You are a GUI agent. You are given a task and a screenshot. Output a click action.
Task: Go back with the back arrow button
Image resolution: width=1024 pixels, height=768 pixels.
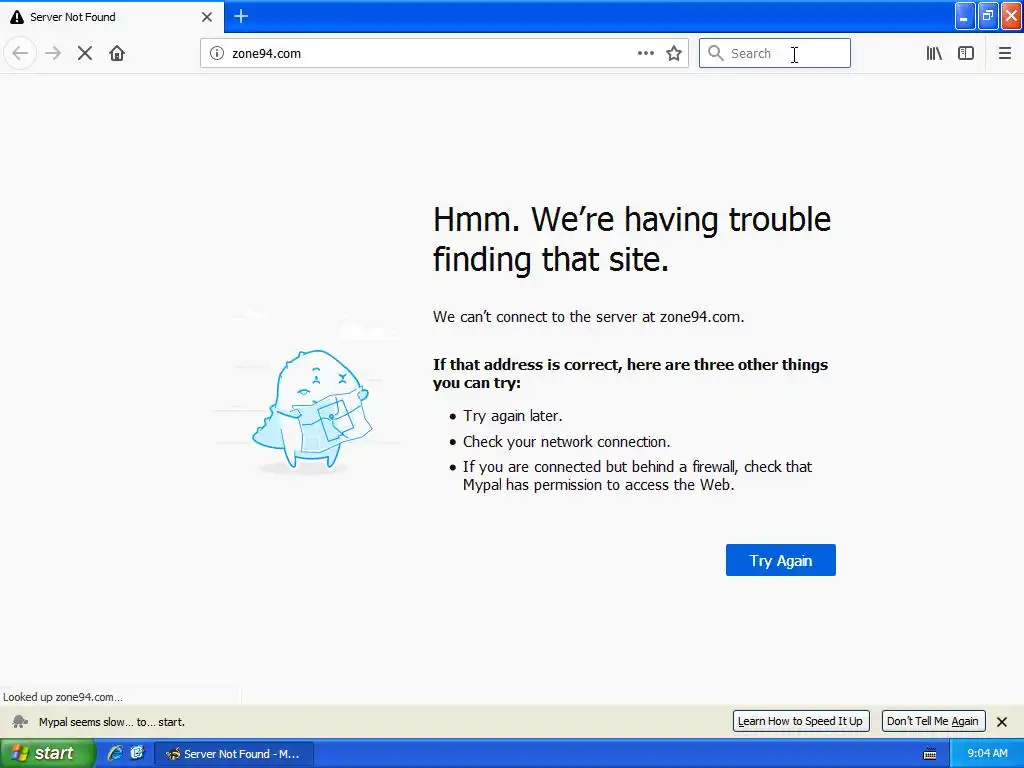(20, 53)
